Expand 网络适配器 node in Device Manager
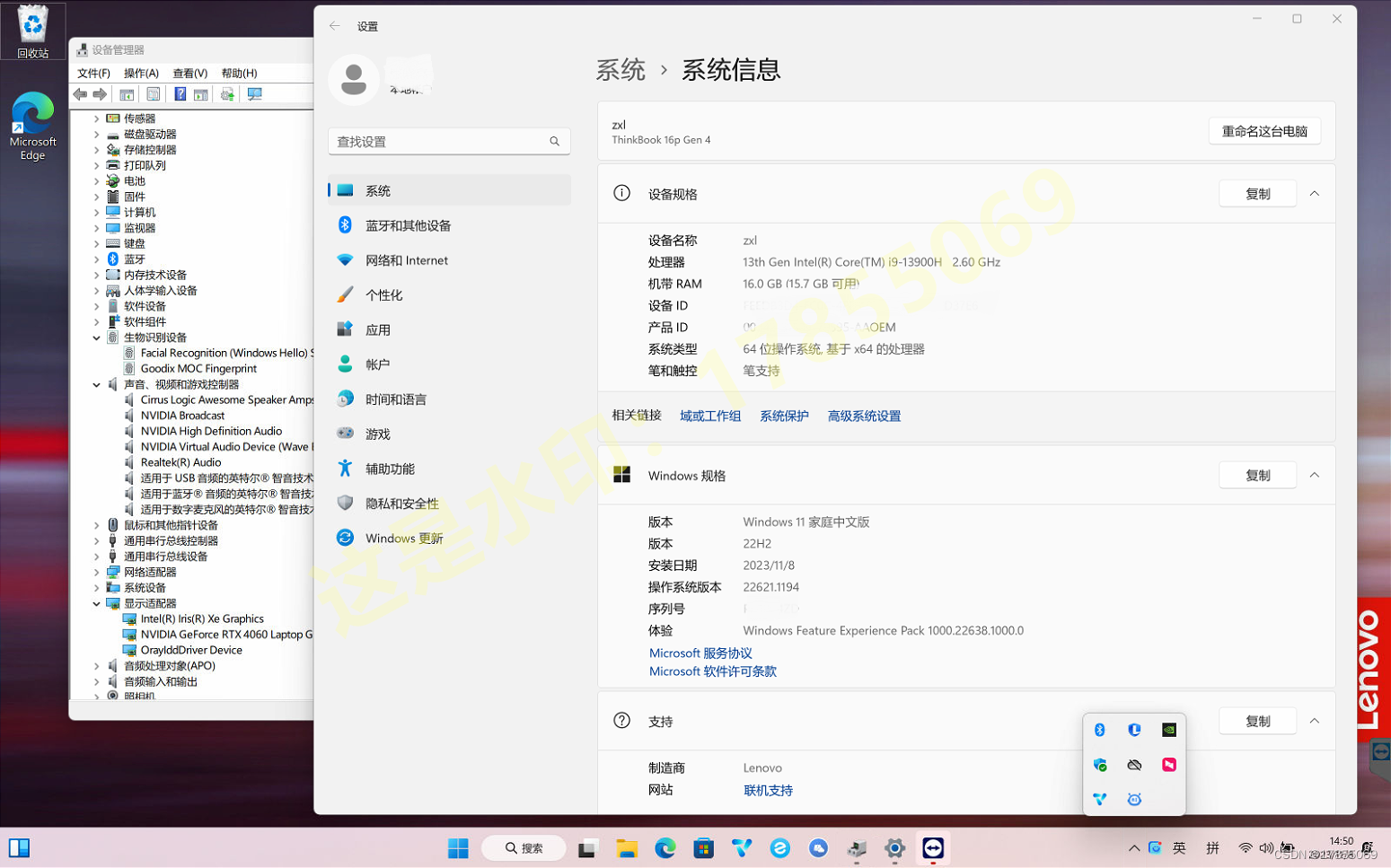The image size is (1391, 868). click(96, 572)
